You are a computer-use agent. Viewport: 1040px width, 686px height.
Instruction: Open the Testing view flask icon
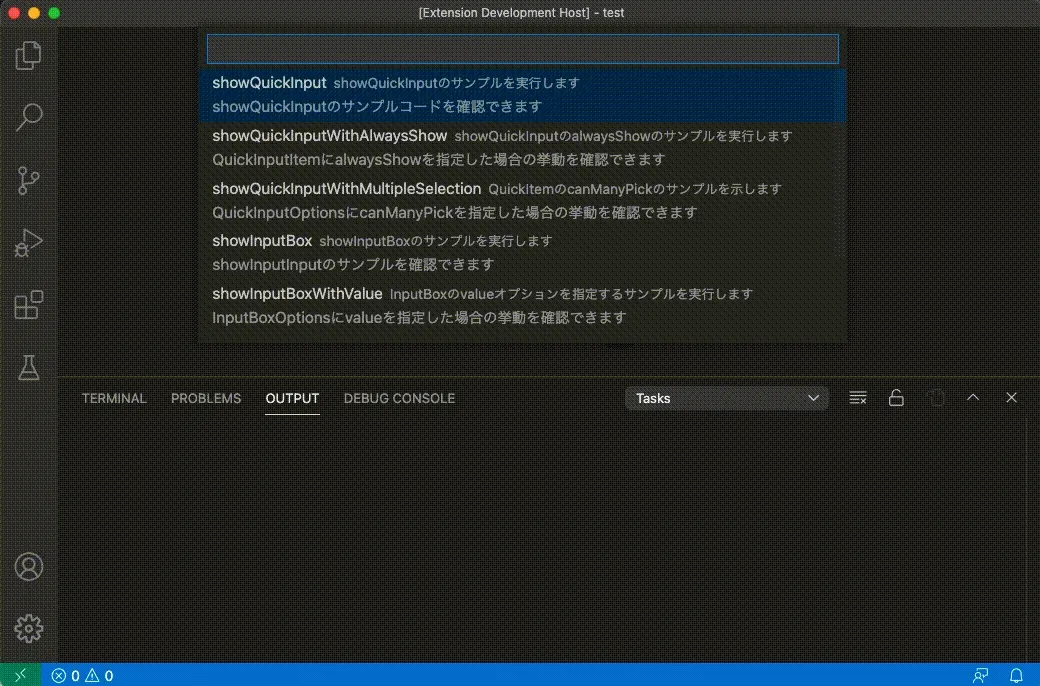click(x=28, y=367)
